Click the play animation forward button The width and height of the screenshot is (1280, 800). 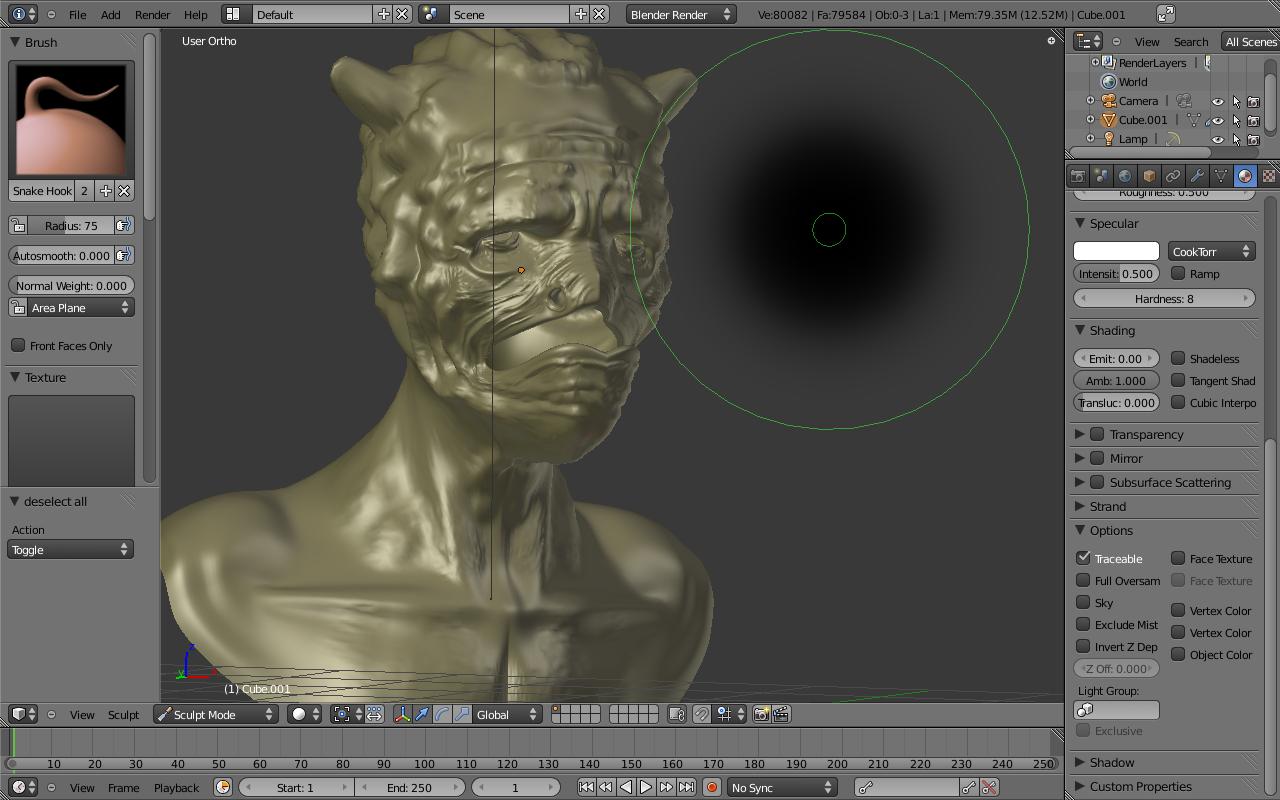point(646,787)
